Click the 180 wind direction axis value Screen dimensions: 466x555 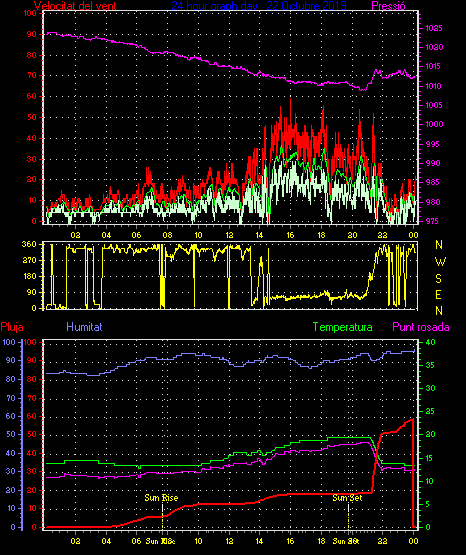click(x=29, y=276)
